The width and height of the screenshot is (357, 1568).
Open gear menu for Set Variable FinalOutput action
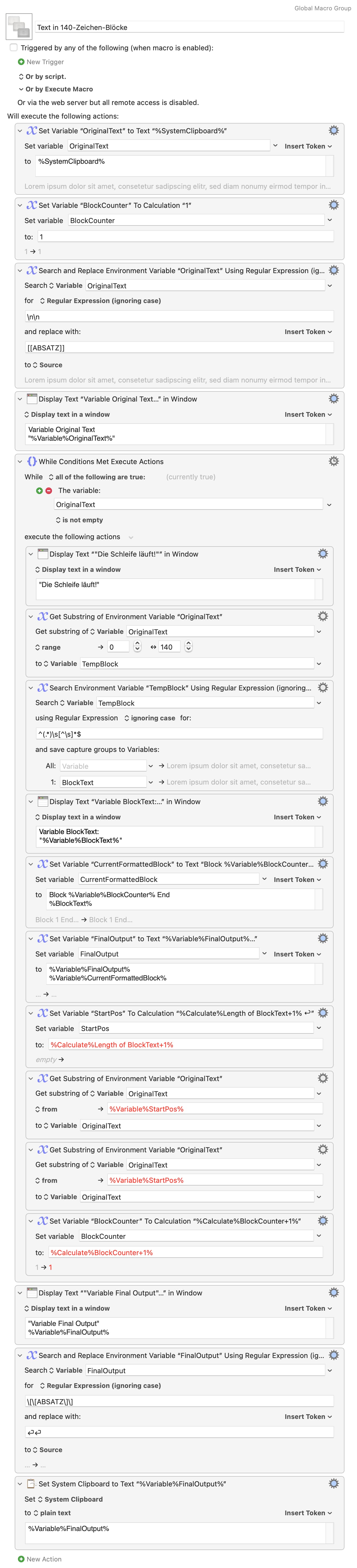click(x=323, y=939)
